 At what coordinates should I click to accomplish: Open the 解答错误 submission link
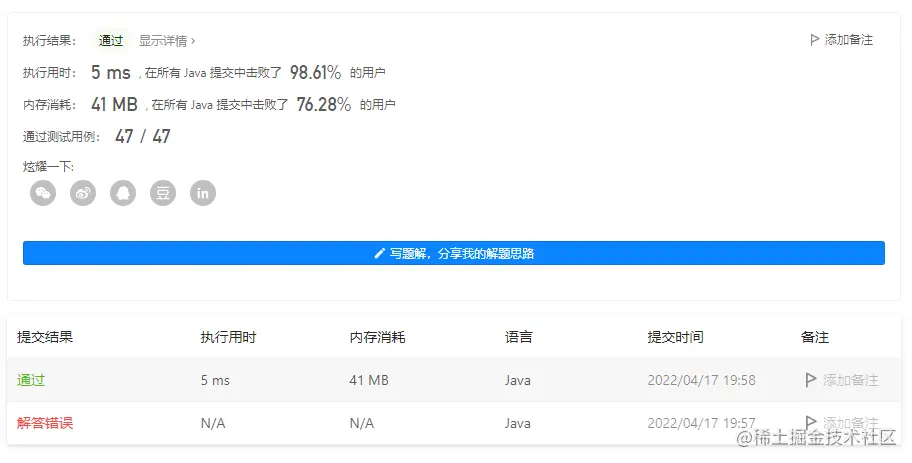tap(45, 423)
